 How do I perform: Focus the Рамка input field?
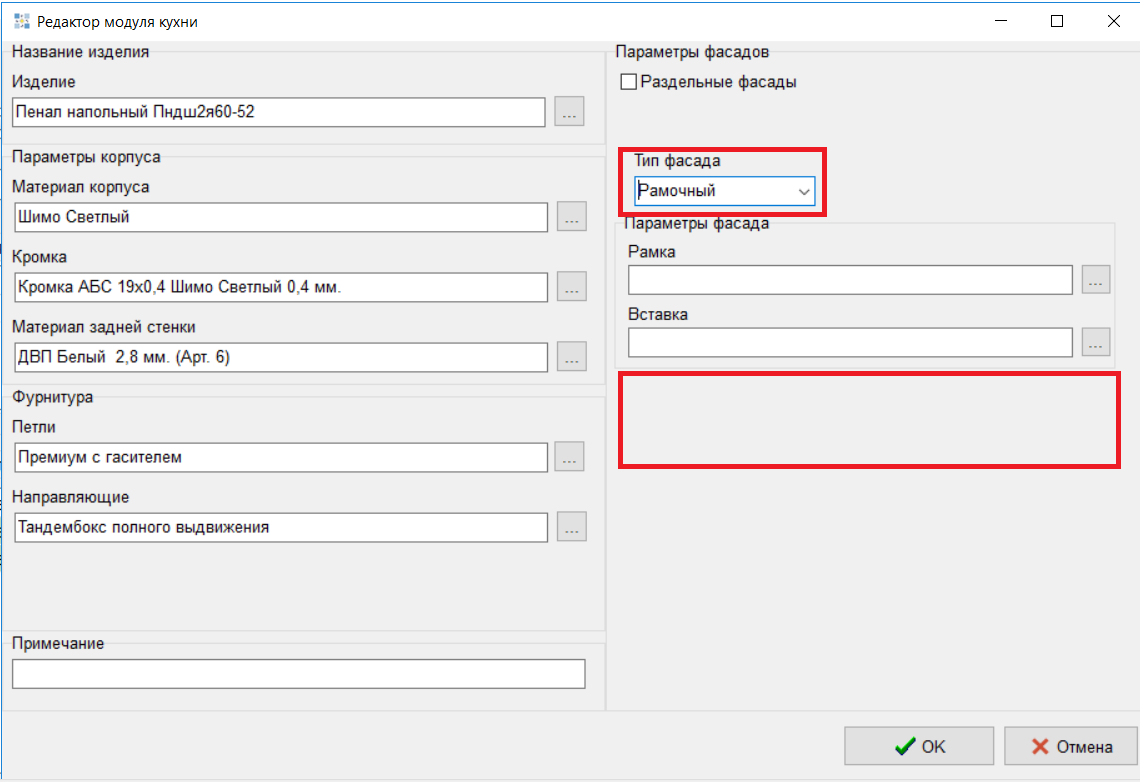pyautogui.click(x=850, y=280)
